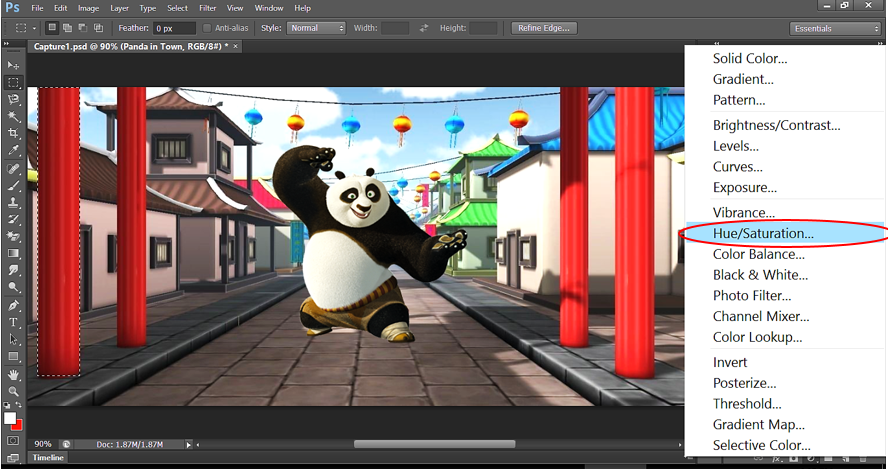This screenshot has width=888, height=471.
Task: Open the status bar info arrow menu
Action: [189, 444]
